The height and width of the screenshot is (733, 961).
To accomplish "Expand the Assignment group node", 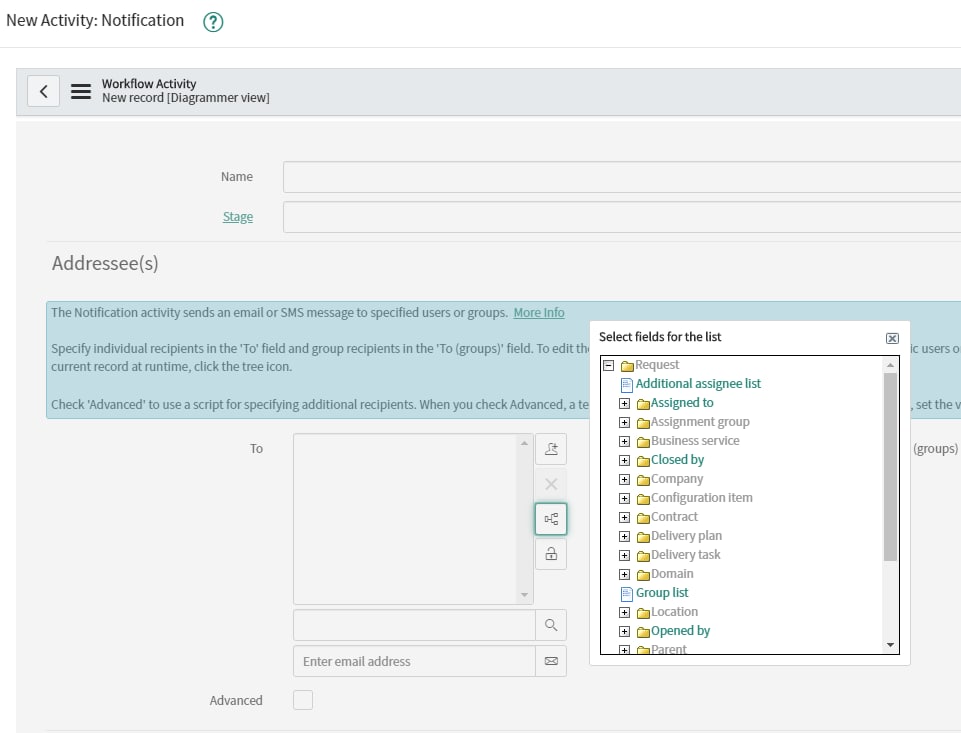I will coord(625,422).
